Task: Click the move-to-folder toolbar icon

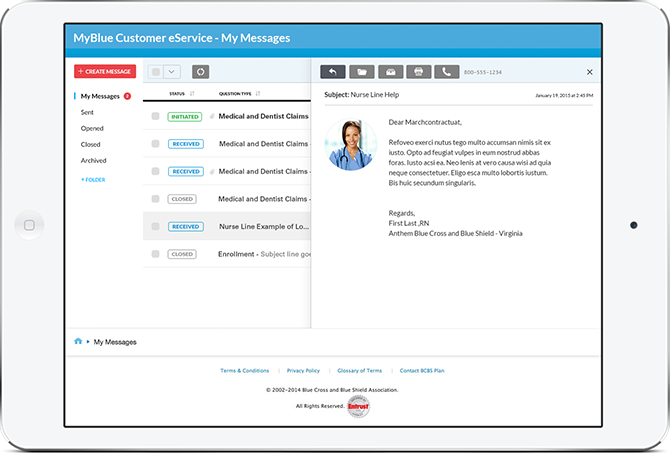Action: click(361, 72)
